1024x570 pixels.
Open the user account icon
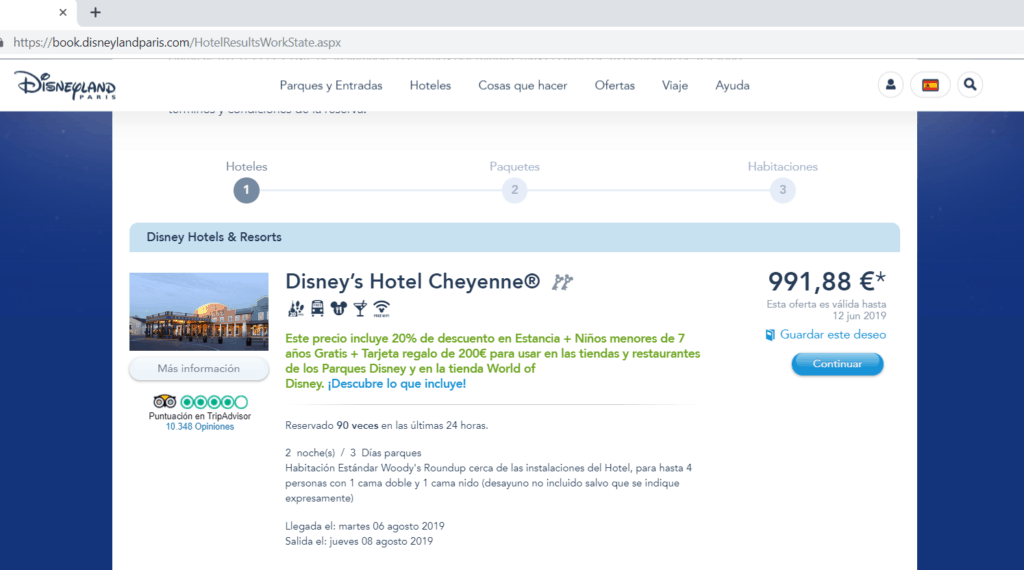(891, 85)
